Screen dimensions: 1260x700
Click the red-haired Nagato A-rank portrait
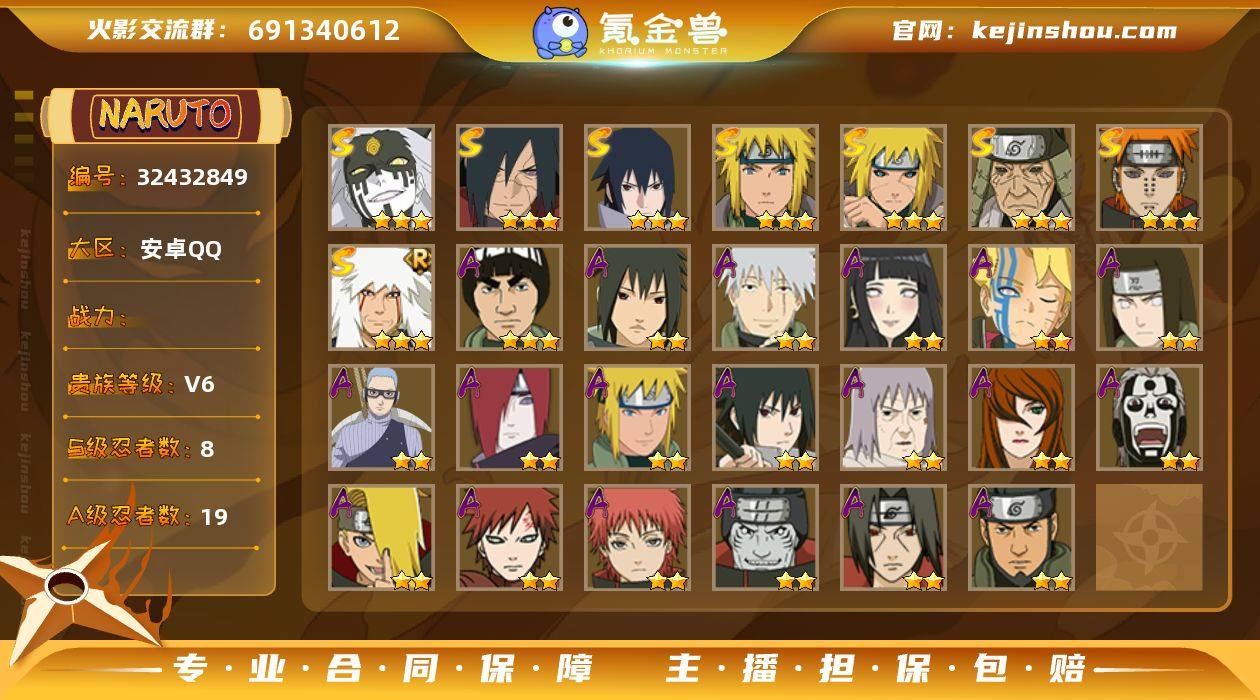510,418
